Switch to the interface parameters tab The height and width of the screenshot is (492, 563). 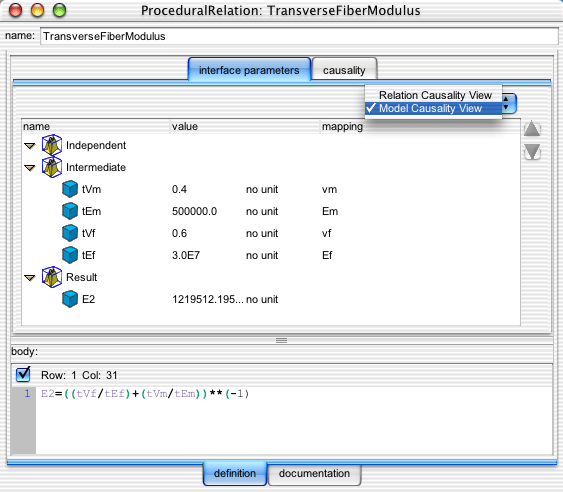click(x=249, y=70)
